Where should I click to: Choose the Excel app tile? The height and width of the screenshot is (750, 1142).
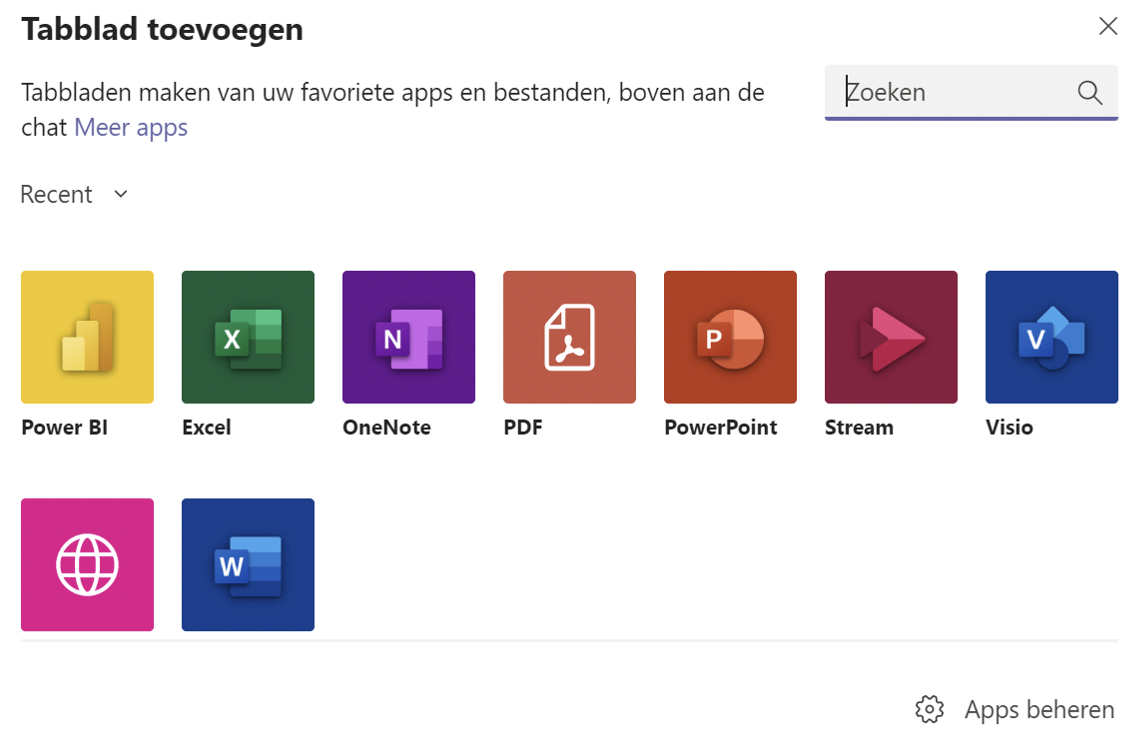coord(248,337)
